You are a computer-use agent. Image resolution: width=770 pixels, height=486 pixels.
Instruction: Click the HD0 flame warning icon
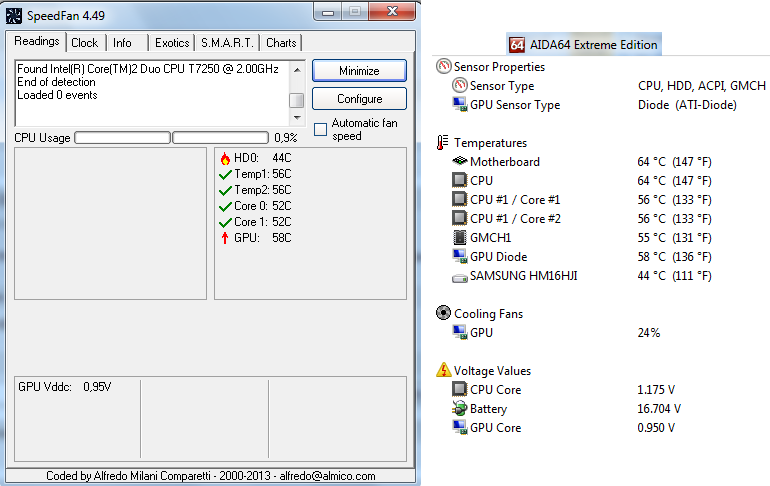point(225,158)
